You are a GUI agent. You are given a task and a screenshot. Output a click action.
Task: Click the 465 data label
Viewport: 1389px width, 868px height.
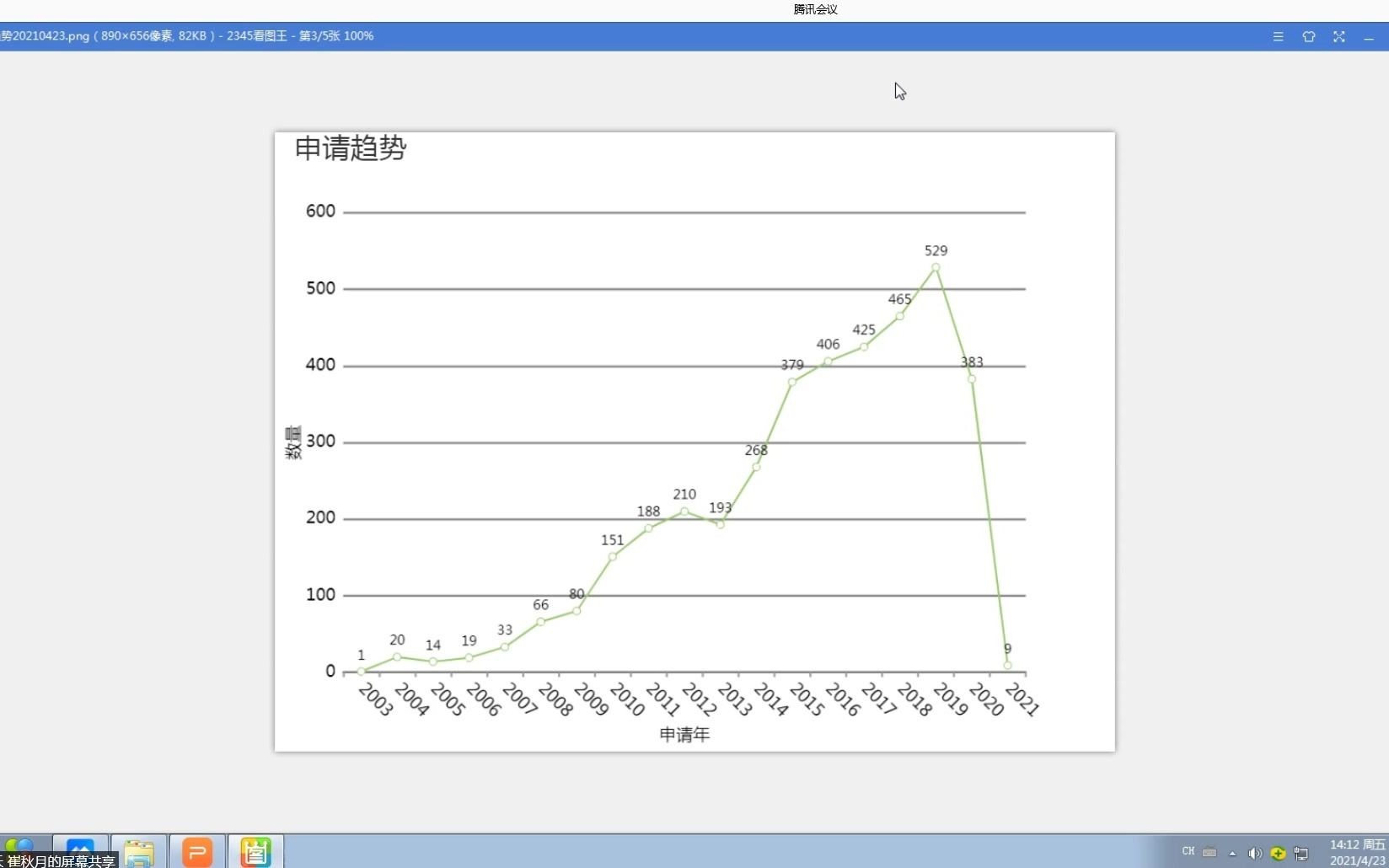899,299
